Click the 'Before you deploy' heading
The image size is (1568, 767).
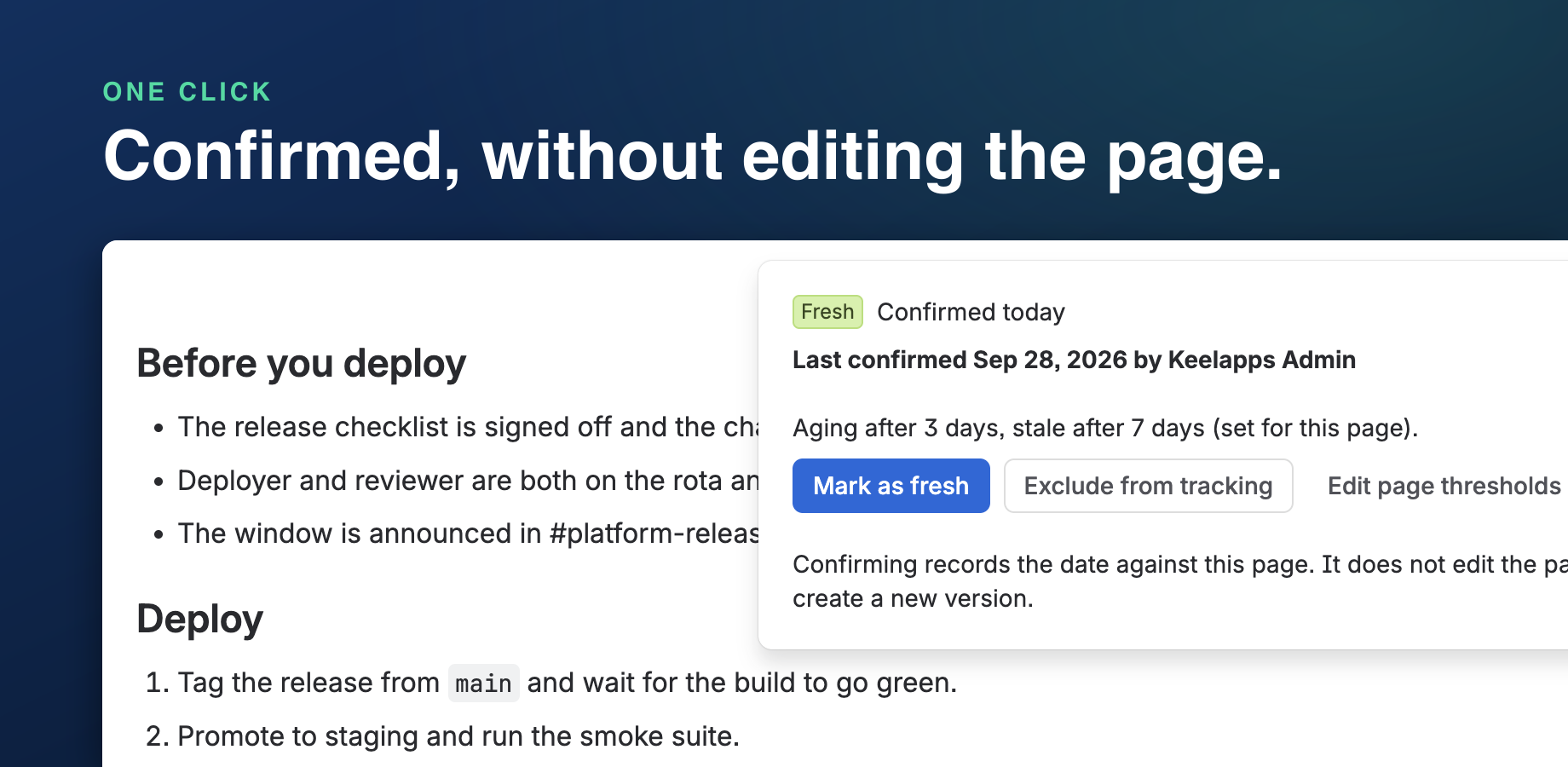pos(302,364)
